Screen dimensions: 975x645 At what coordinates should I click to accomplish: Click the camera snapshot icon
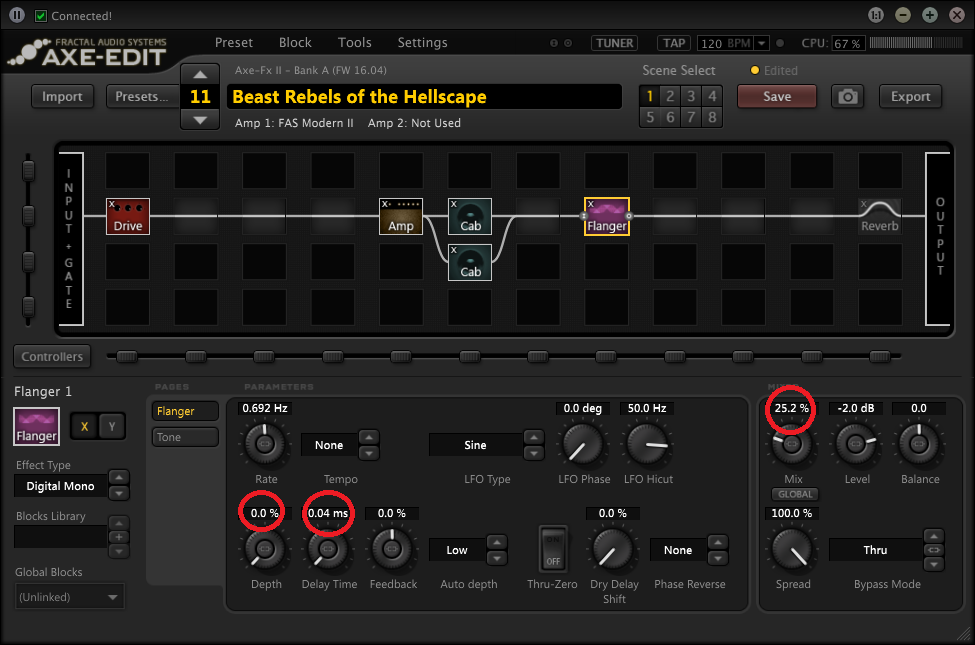tap(848, 97)
